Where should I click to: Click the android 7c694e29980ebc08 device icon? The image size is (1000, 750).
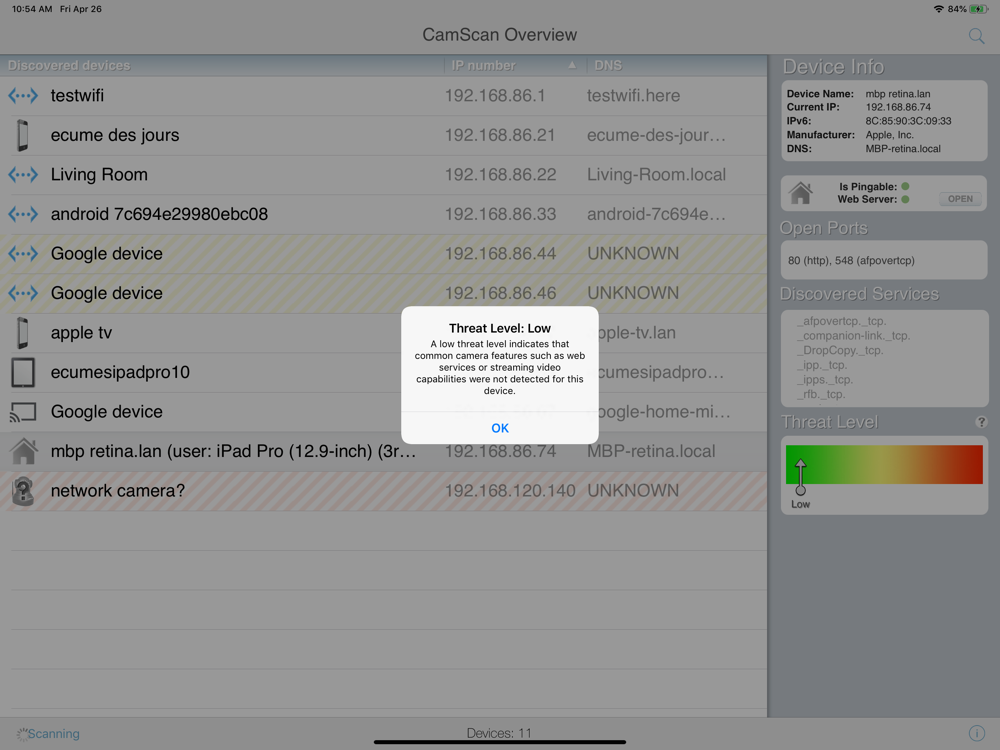[x=23, y=214]
